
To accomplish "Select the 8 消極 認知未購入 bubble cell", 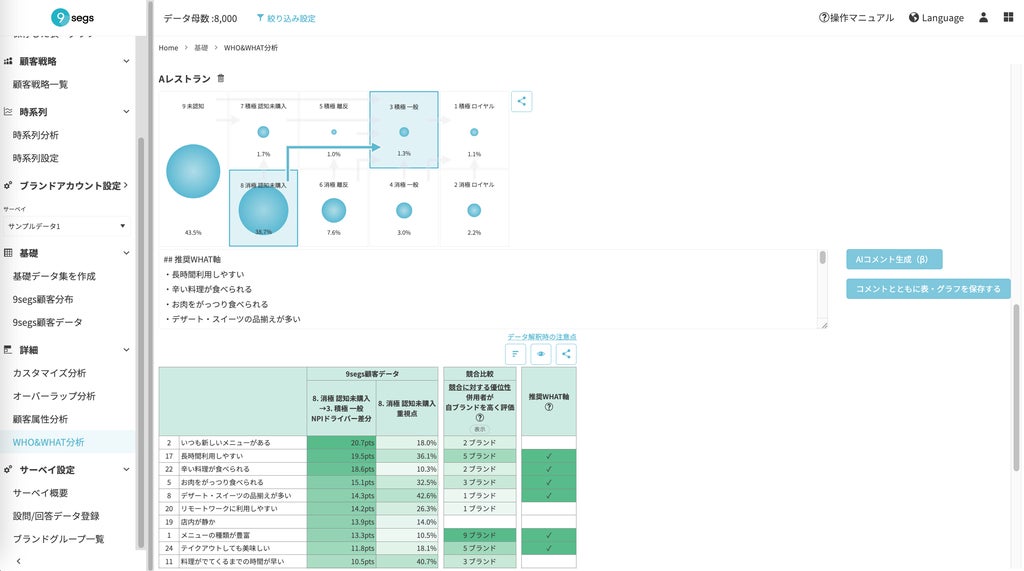I will 263,208.
